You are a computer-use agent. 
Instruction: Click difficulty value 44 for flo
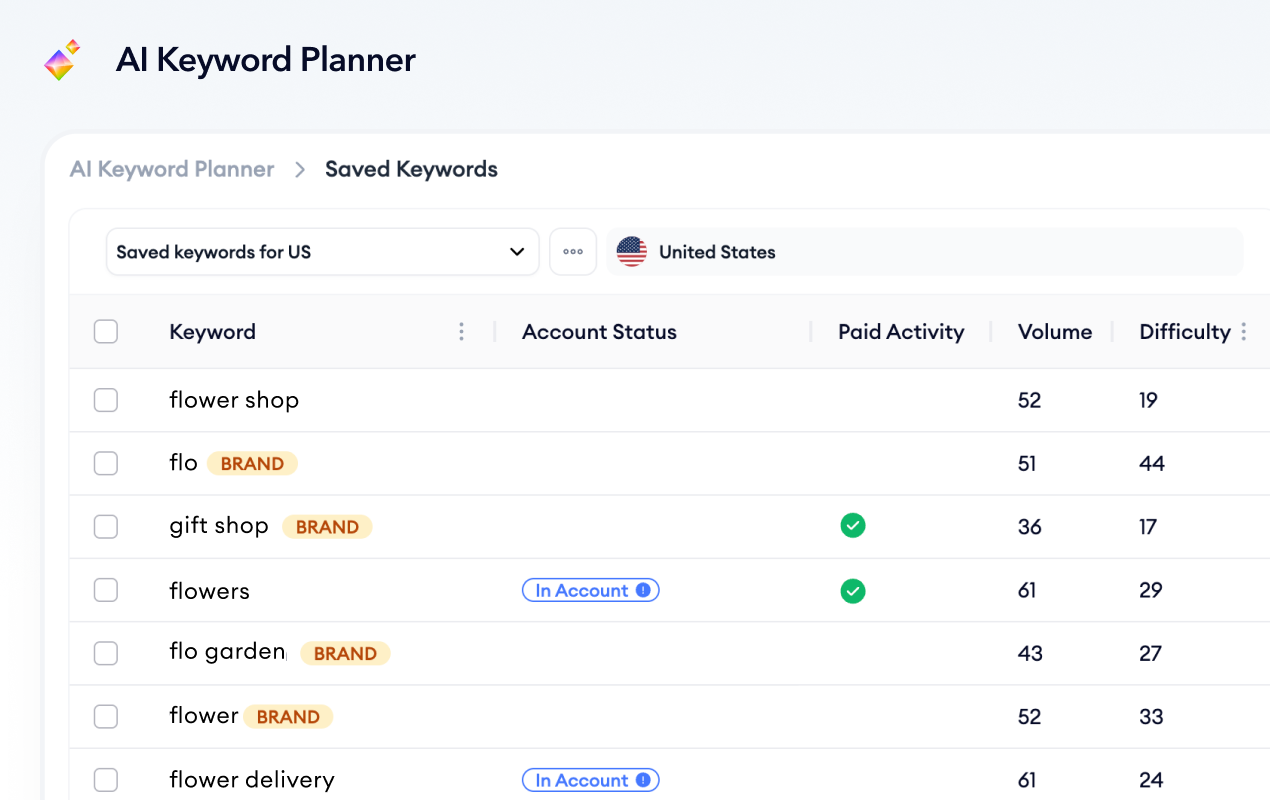click(1152, 463)
